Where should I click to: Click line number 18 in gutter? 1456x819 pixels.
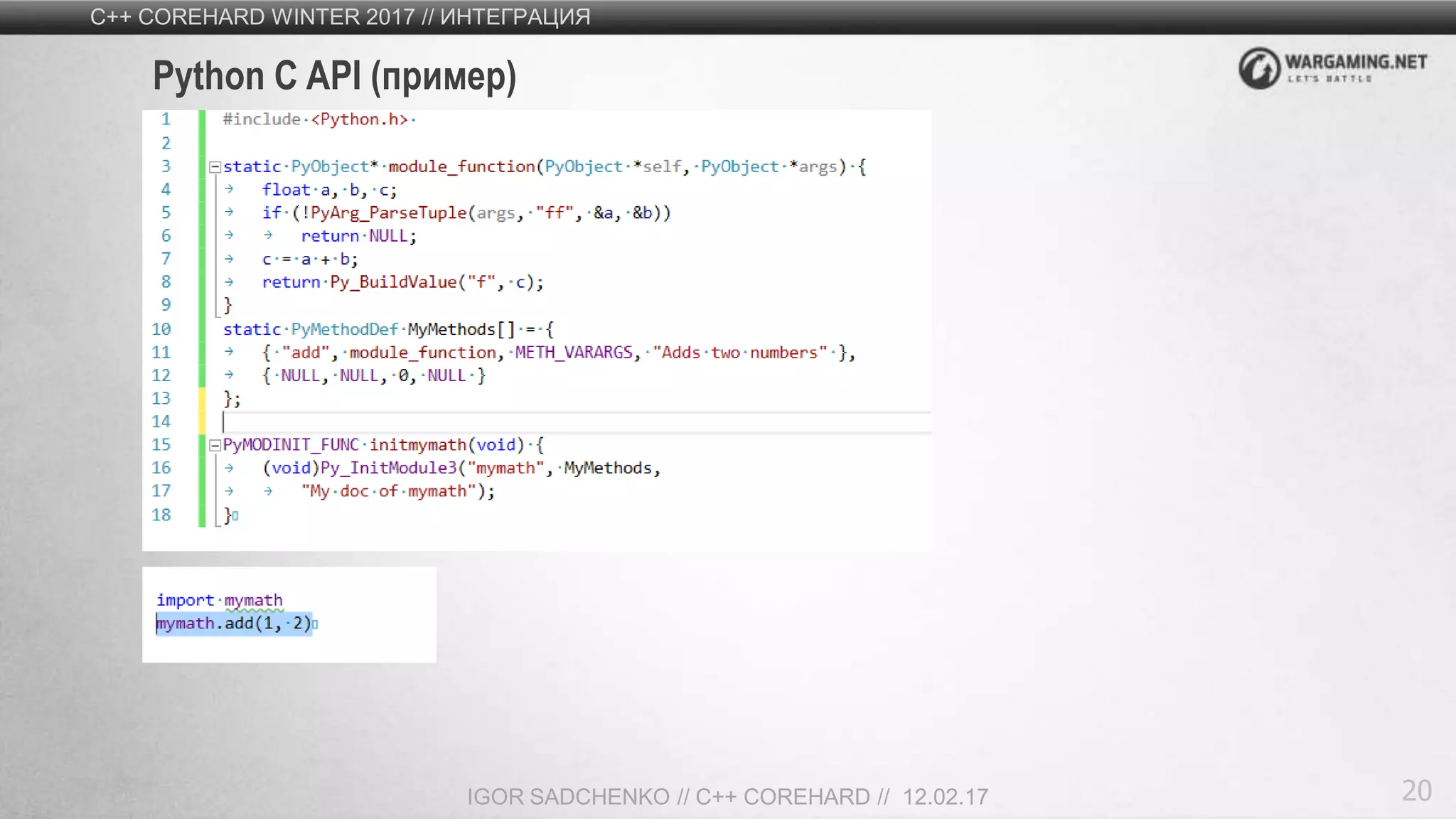tap(161, 515)
